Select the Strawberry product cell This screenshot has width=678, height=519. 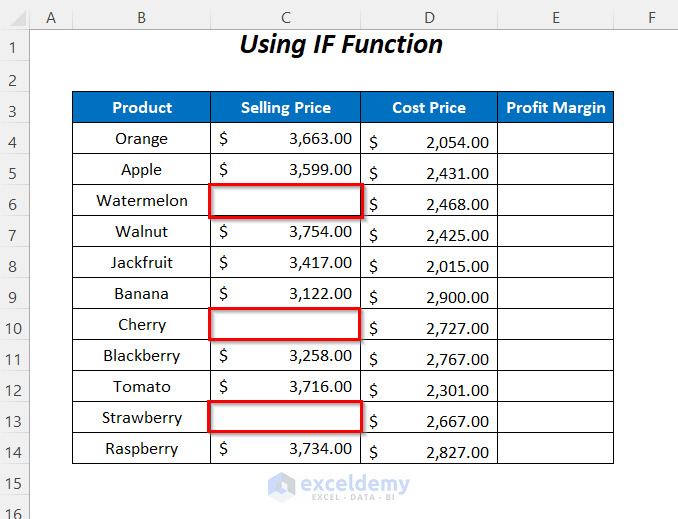[141, 417]
